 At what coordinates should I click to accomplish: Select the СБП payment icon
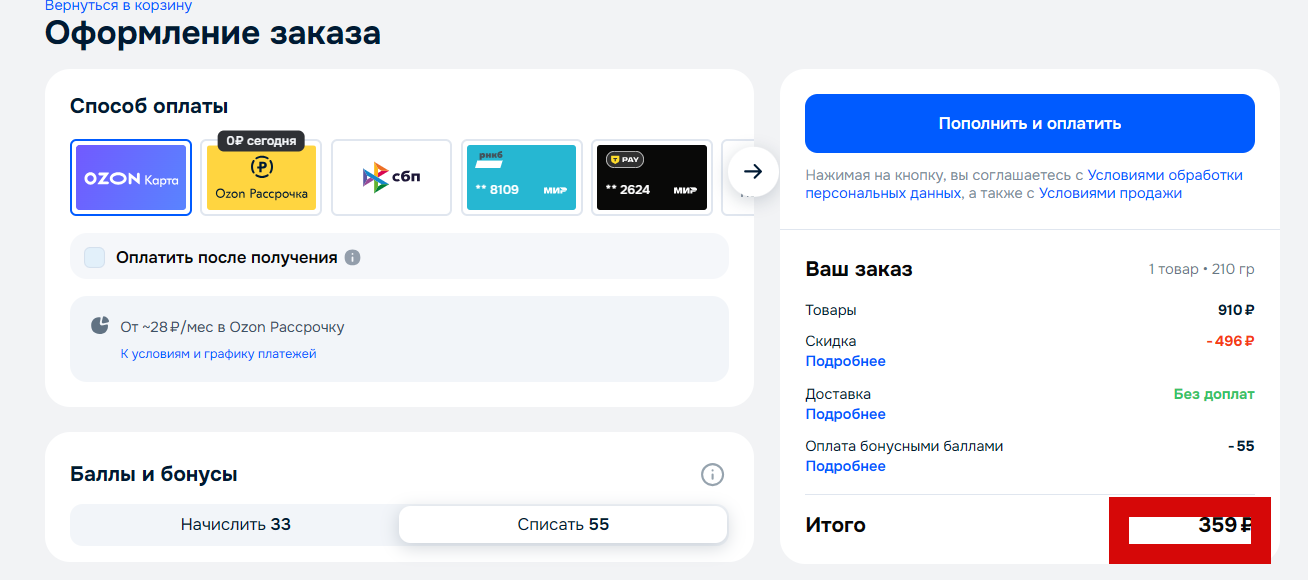[x=391, y=177]
